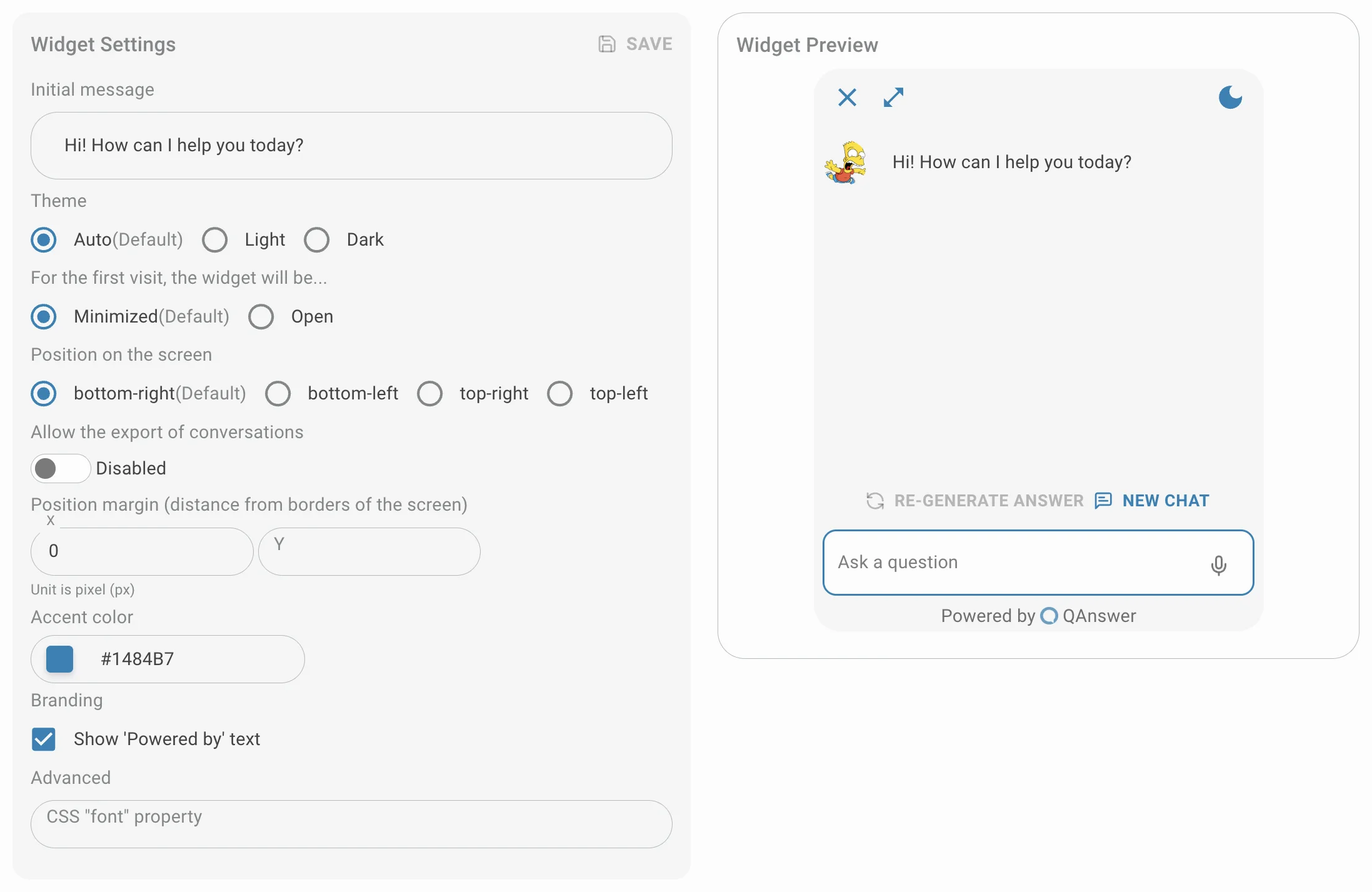Click the microphone icon in question box
Viewport: 1372px width, 892px height.
[1218, 565]
